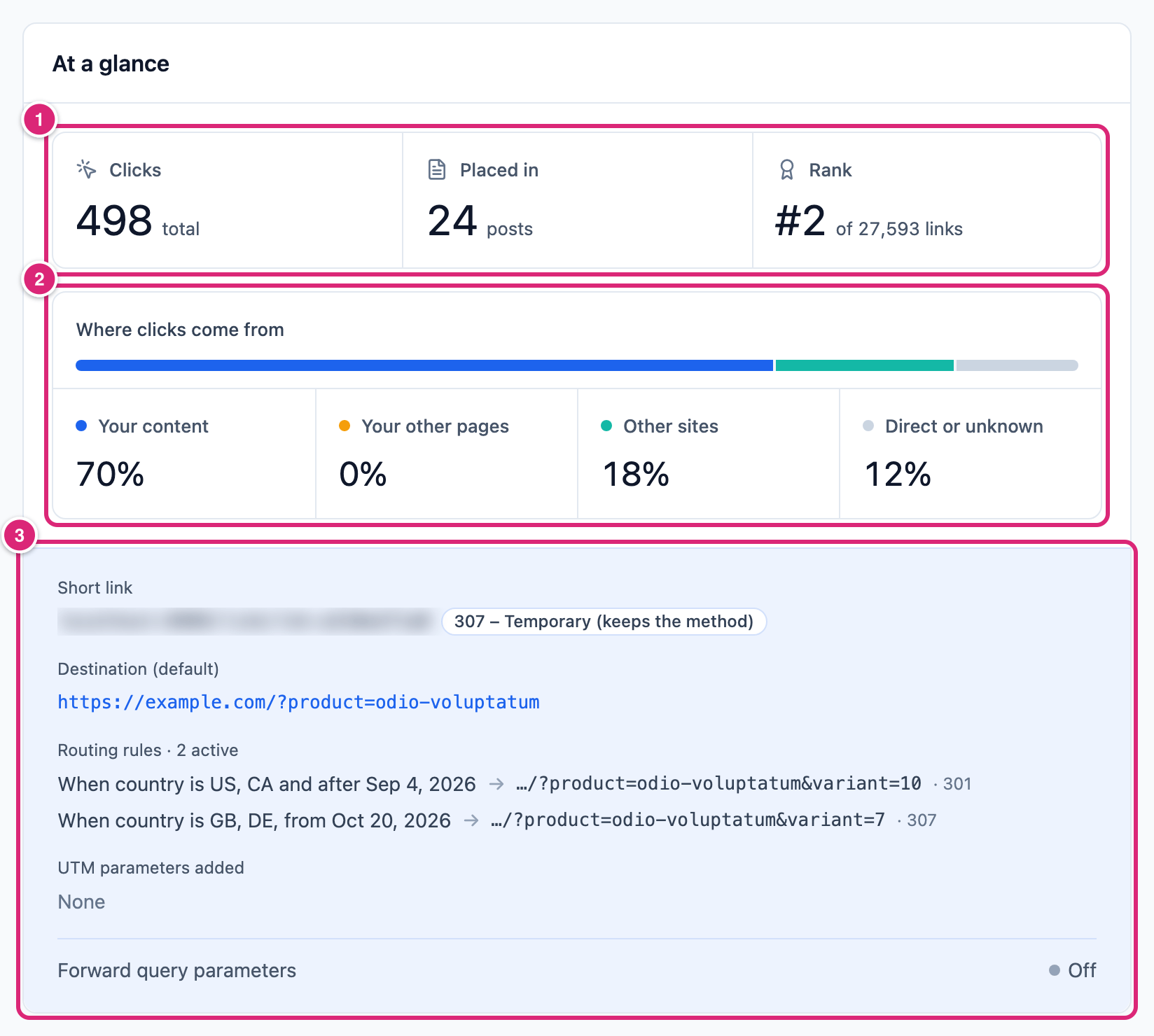
Task: Click the 'Forward query parameters' label
Action: point(176,970)
